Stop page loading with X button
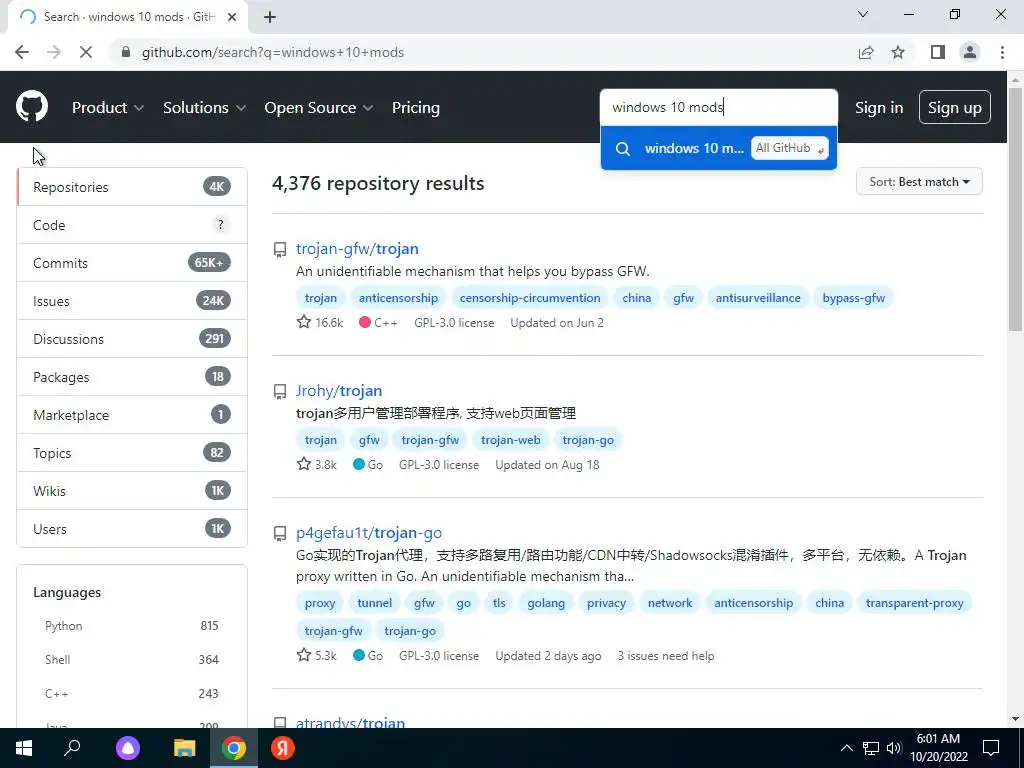This screenshot has height=768, width=1024. (86, 52)
